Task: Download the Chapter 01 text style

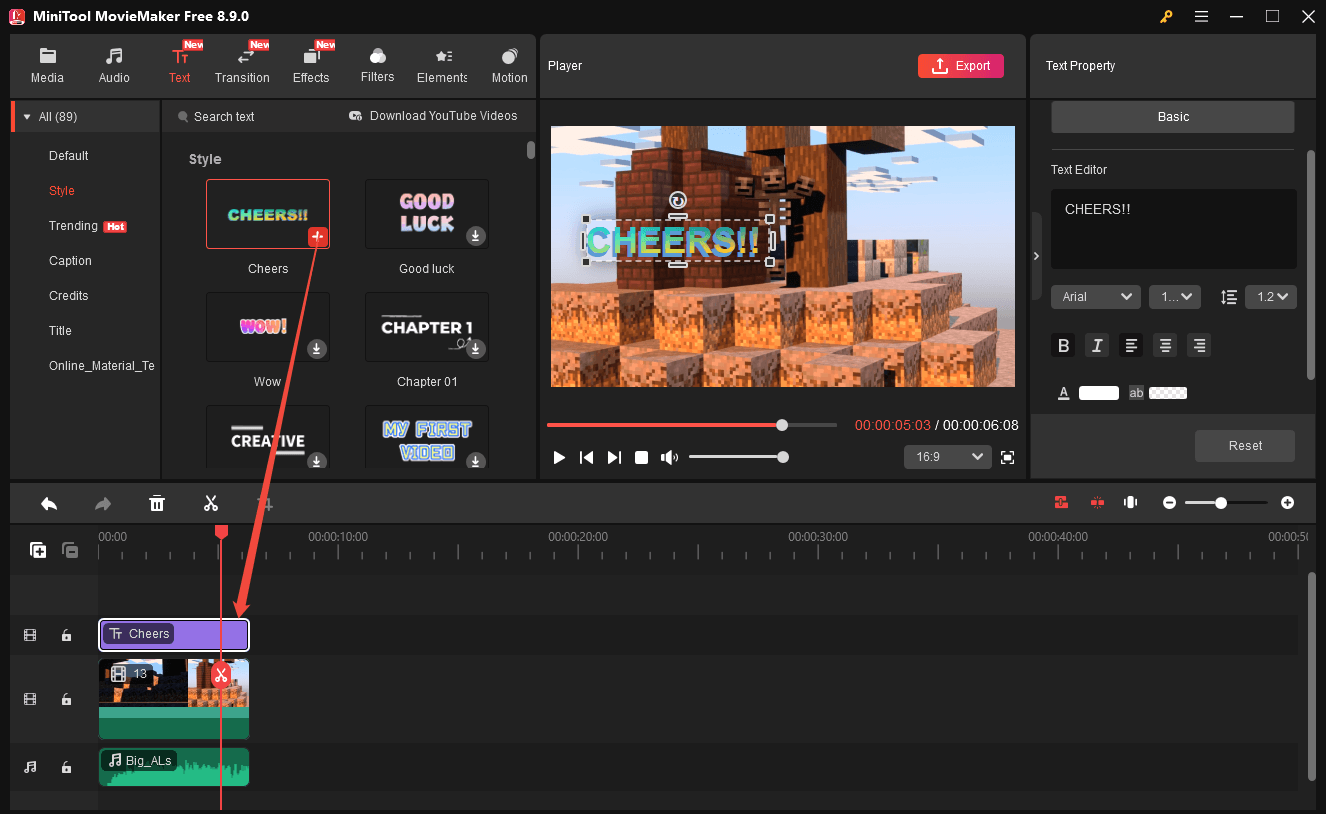Action: click(x=476, y=348)
